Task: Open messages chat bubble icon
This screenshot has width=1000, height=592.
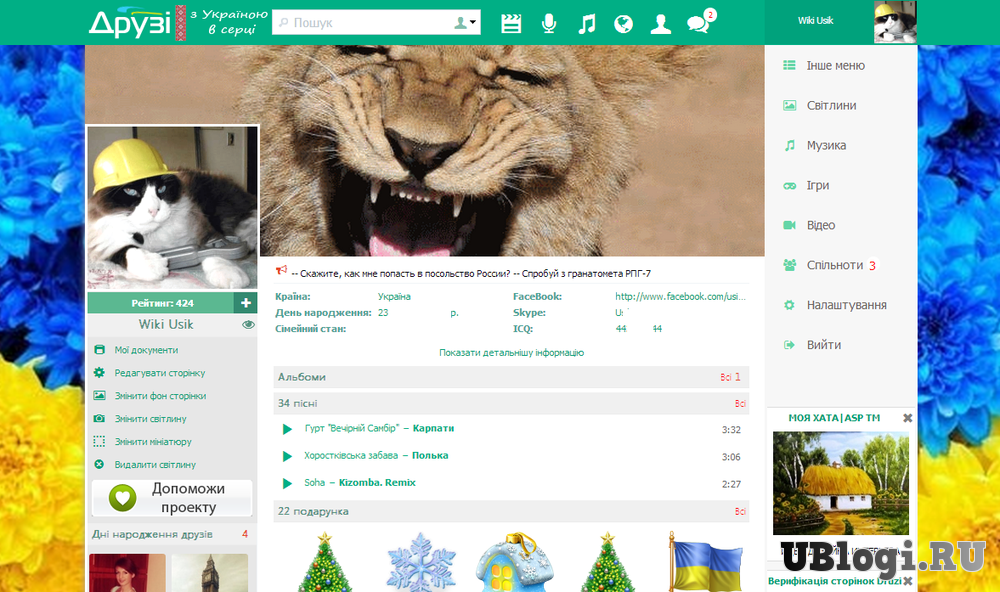Action: [698, 24]
